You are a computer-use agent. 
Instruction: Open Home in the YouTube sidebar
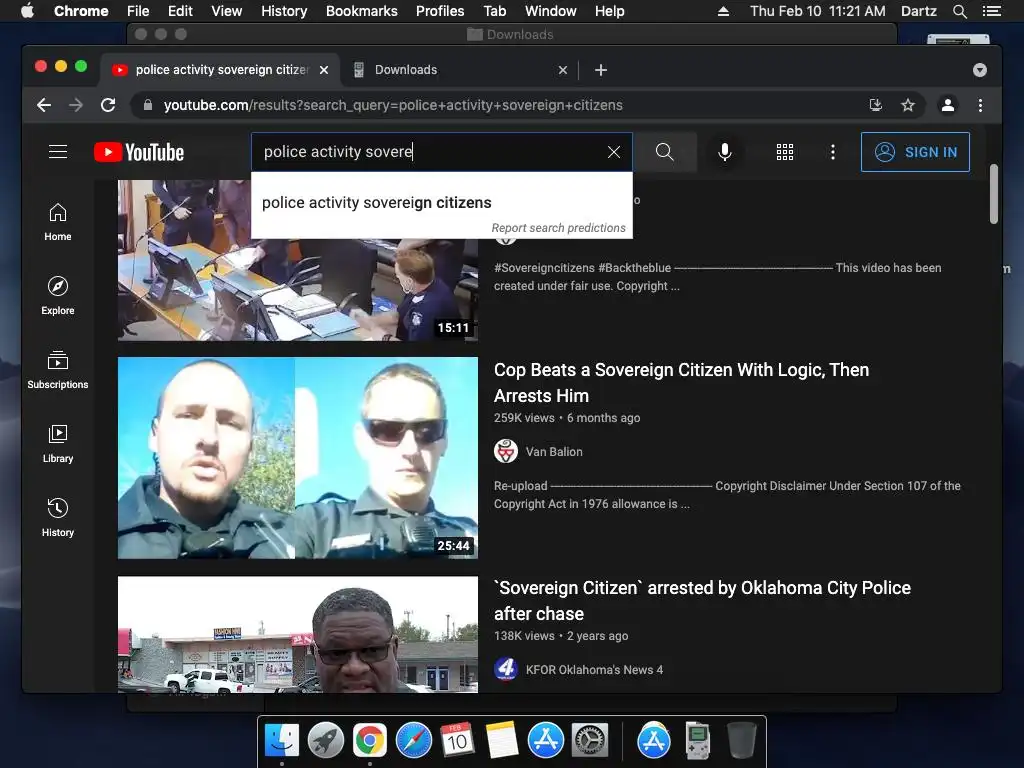57,222
